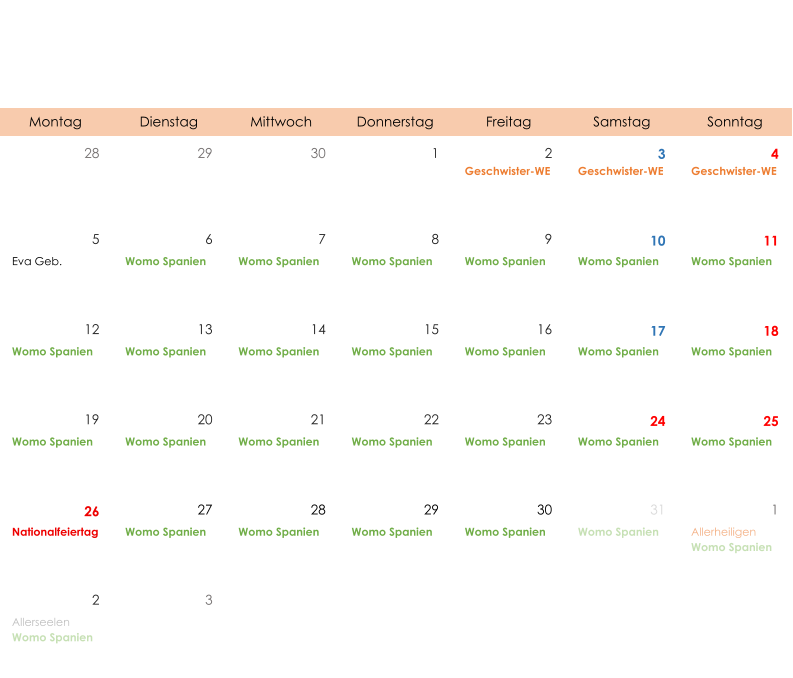Open Womo Spanien event on Thursday 22
This screenshot has width=793, height=678.
click(x=391, y=442)
